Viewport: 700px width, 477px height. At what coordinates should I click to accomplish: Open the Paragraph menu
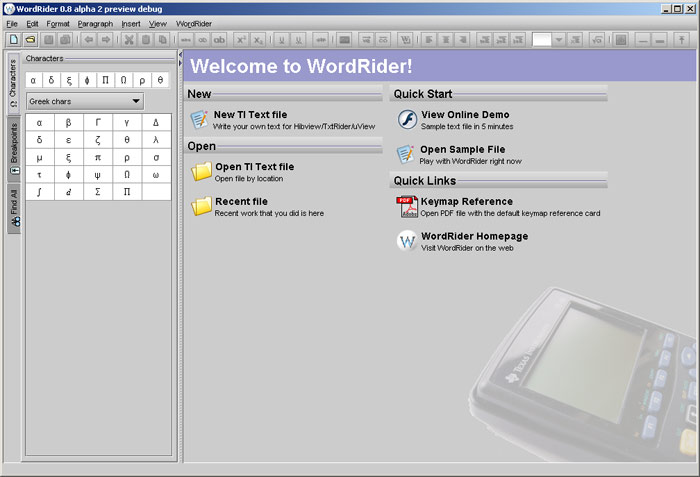tap(95, 24)
